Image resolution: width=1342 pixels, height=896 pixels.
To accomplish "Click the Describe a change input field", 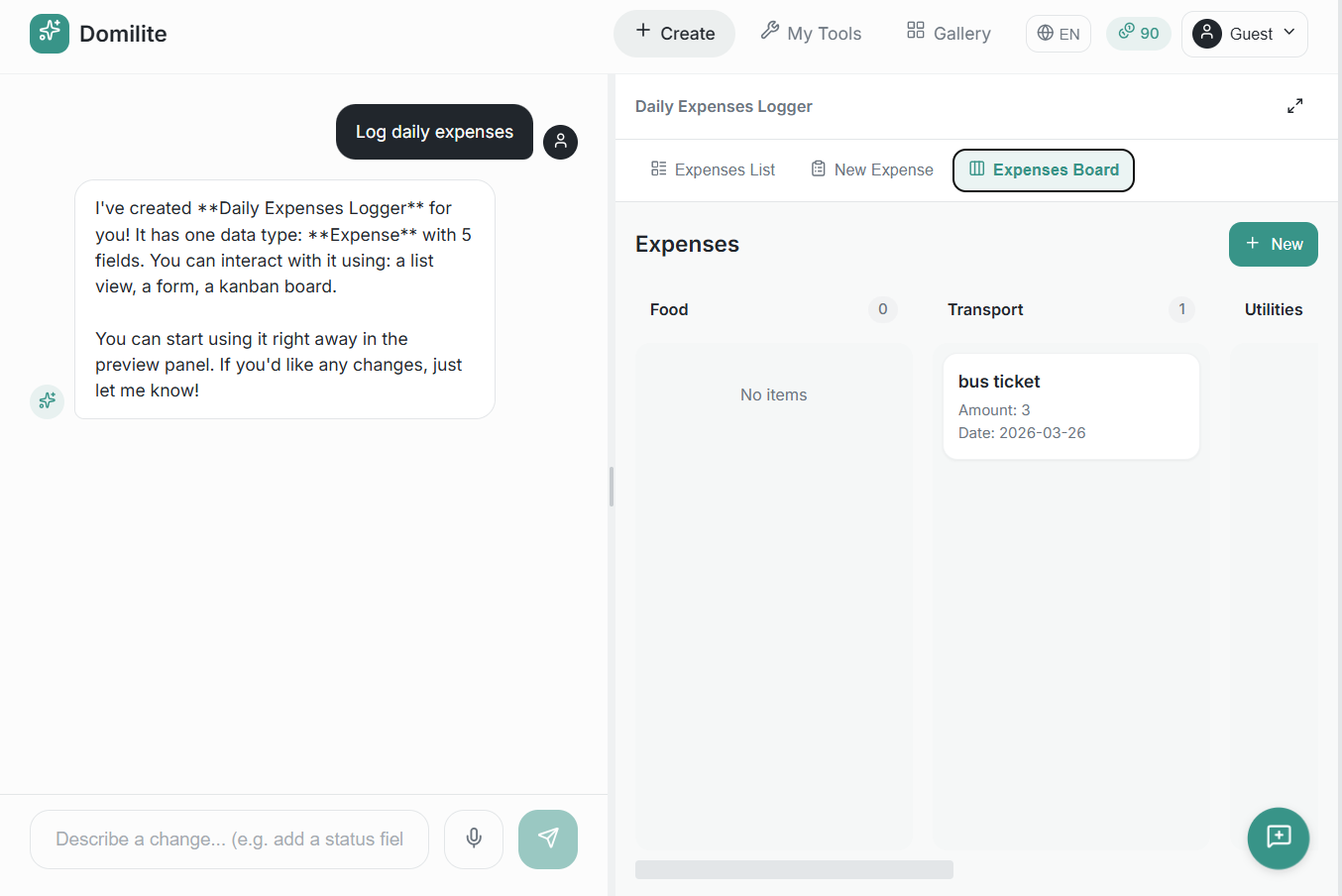I will pos(228,839).
